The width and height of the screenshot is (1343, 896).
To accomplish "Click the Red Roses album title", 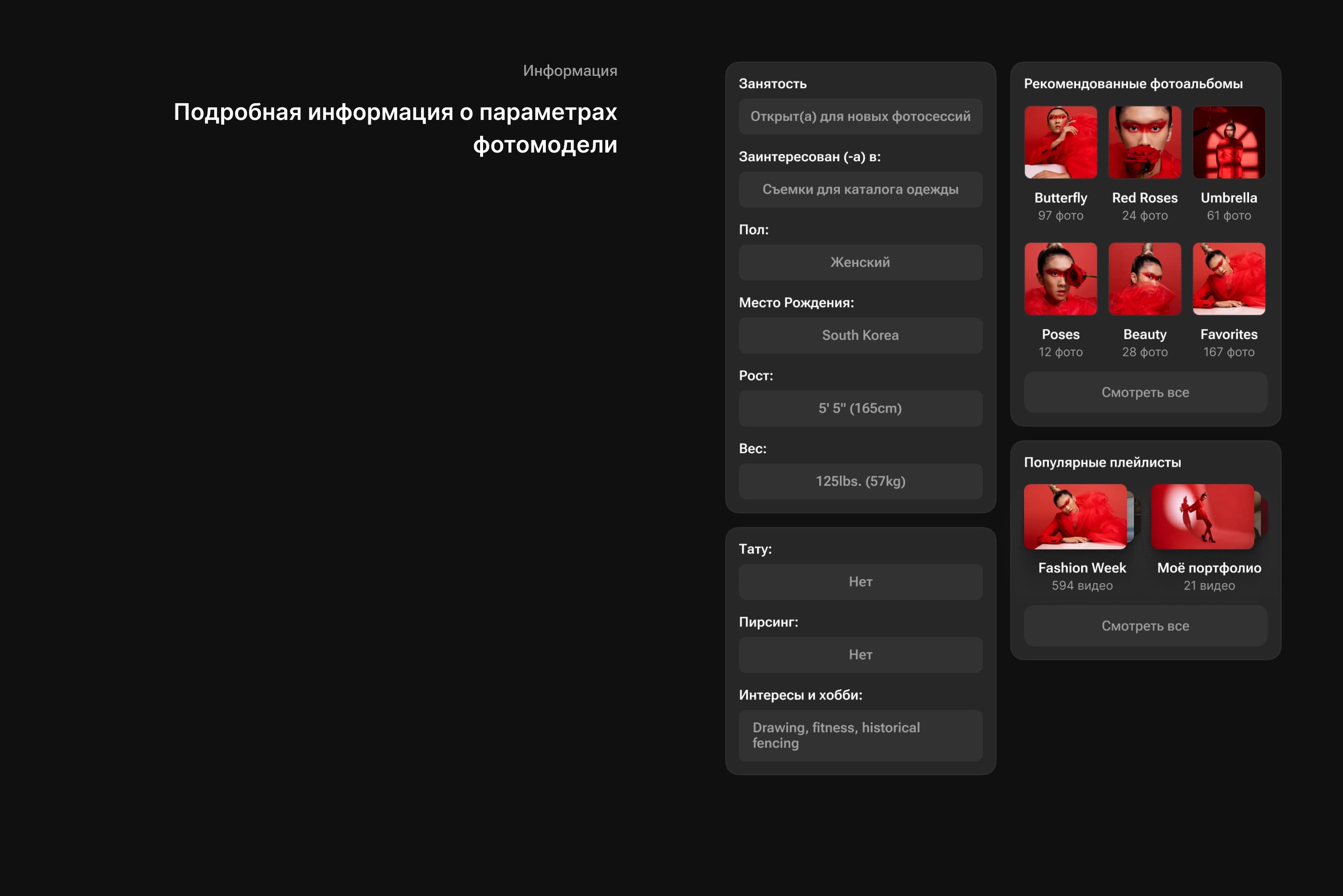I will pos(1144,198).
